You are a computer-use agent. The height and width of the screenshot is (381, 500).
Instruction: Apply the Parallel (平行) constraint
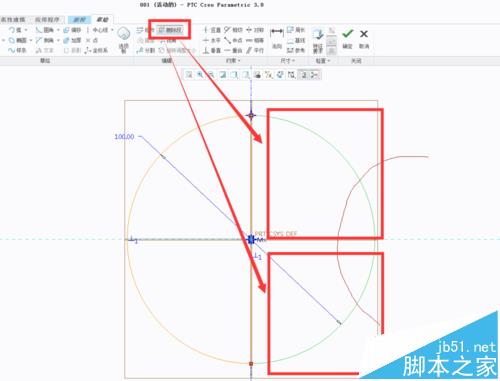255,50
